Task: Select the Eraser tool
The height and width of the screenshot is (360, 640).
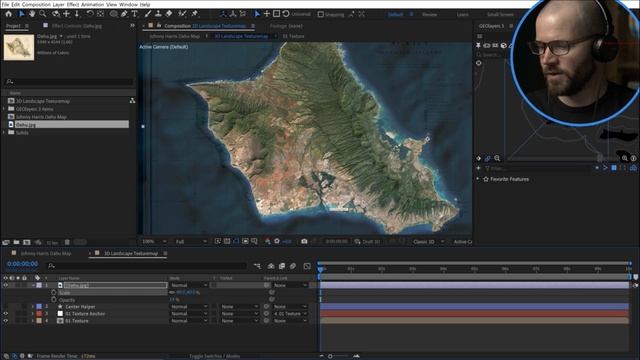Action: point(169,14)
